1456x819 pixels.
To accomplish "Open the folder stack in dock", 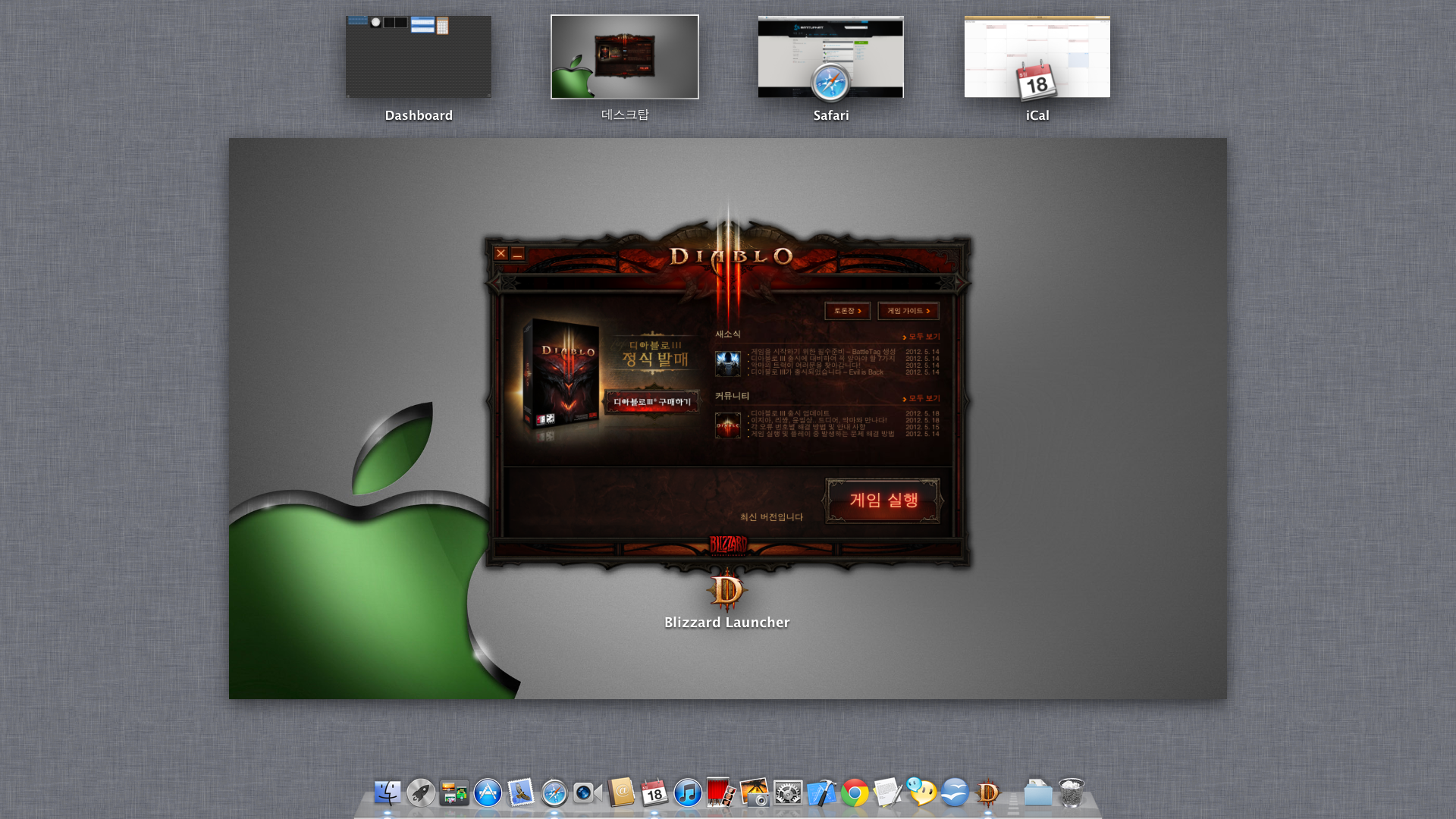I will [1038, 793].
